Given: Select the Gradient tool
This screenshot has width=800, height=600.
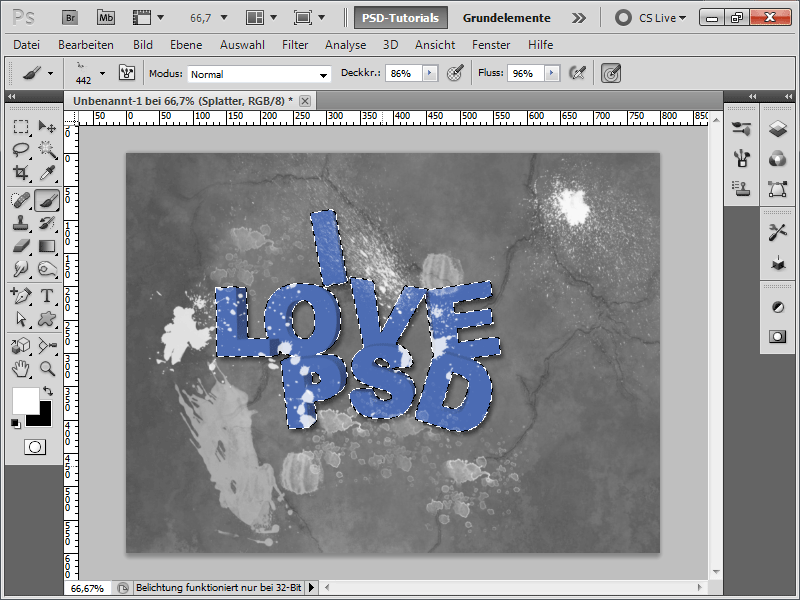Looking at the screenshot, I should click(x=47, y=246).
